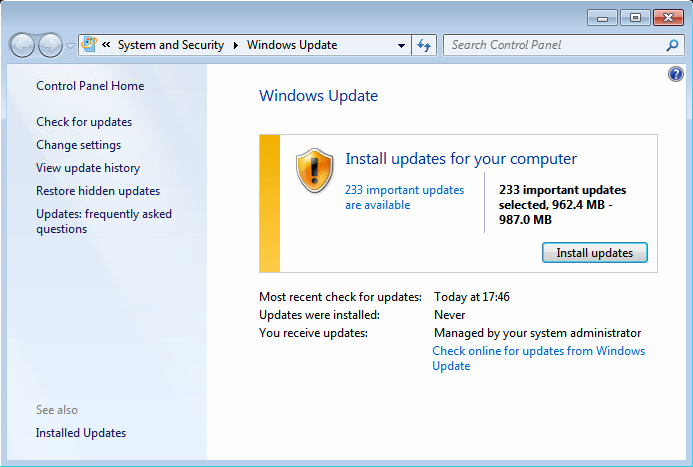The width and height of the screenshot is (693, 467).
Task: Click Install updates for your computer heading
Action: (461, 159)
